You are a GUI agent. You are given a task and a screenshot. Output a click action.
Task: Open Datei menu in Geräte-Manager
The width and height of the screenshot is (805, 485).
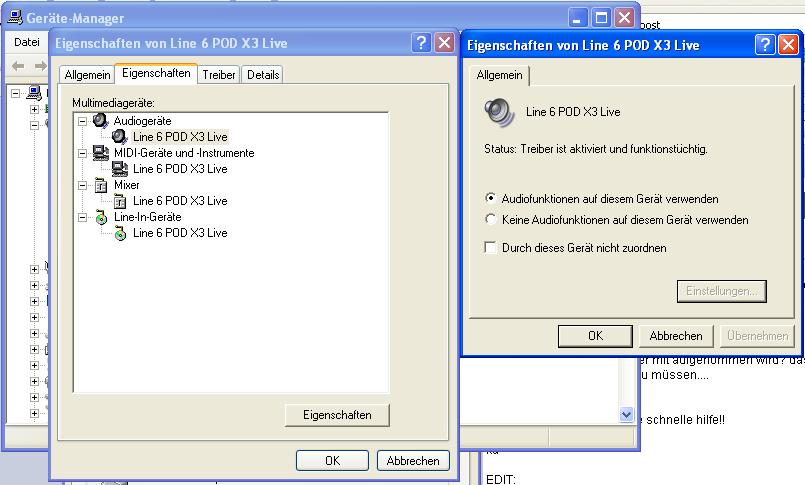[27, 42]
